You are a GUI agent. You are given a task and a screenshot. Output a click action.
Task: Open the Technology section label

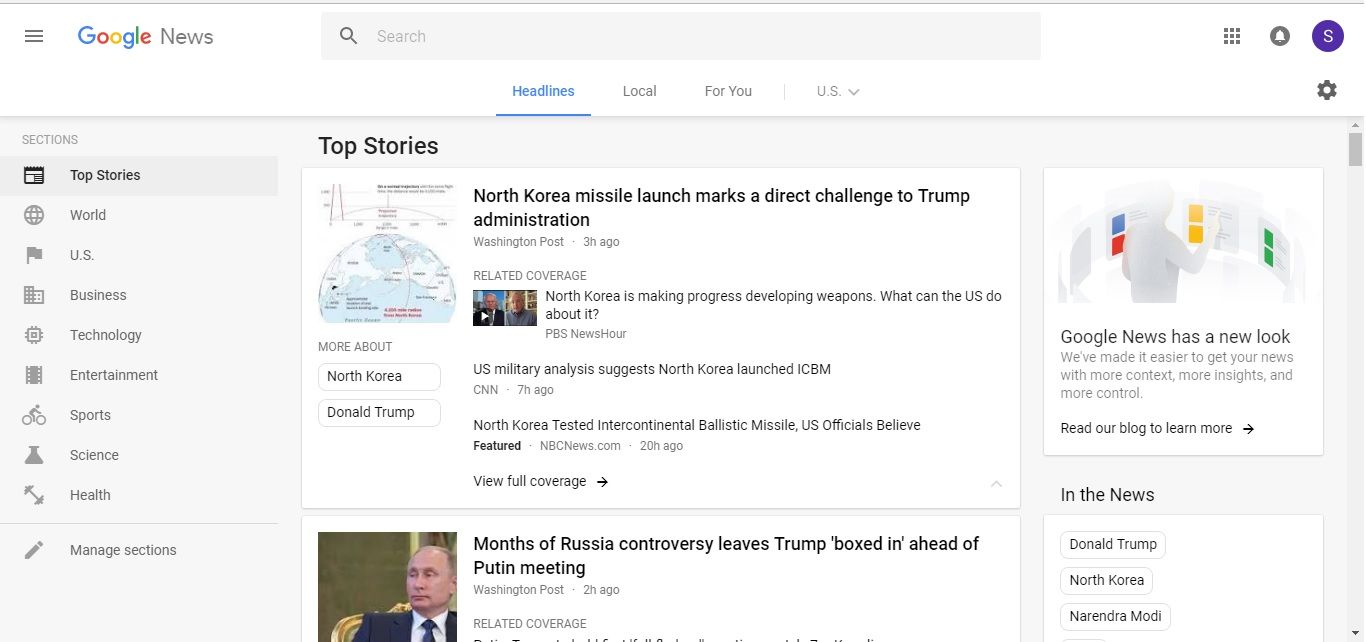coord(106,335)
